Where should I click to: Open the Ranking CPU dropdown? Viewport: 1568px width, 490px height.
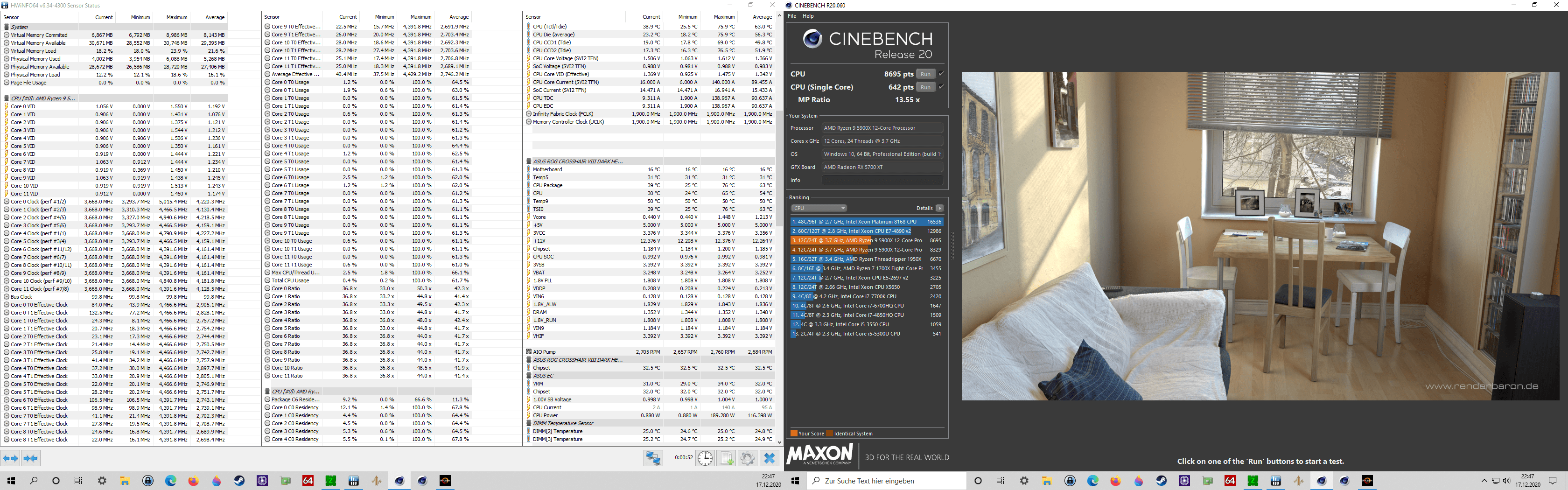click(819, 208)
